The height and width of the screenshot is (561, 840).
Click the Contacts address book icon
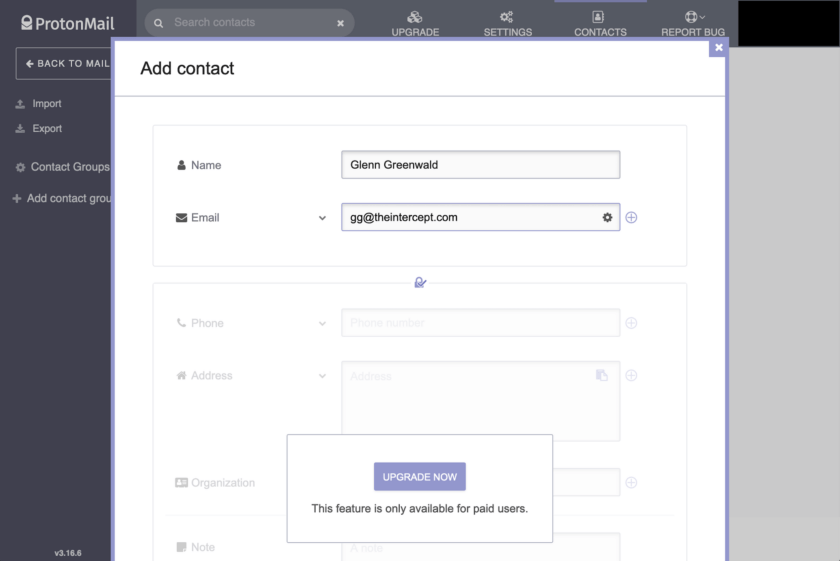(x=598, y=17)
